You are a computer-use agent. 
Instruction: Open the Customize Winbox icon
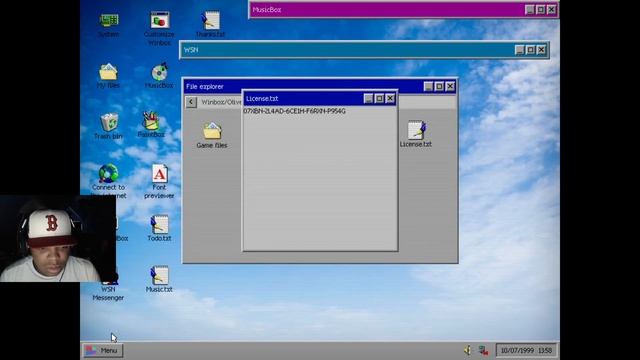coord(159,28)
